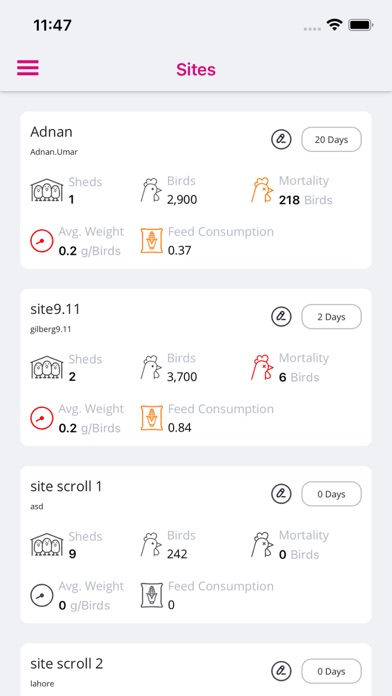The image size is (392, 696).
Task: Tap the edit icon for site9.11
Action: 281,316
